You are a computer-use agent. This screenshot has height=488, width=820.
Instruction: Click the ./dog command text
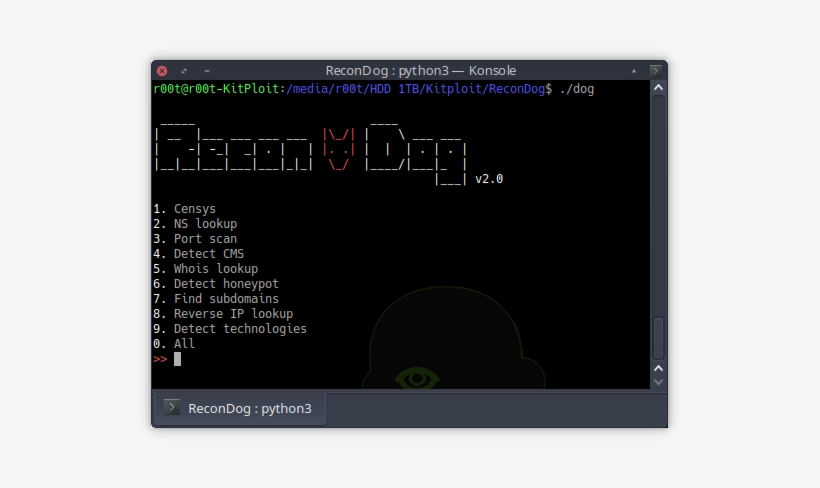577,89
